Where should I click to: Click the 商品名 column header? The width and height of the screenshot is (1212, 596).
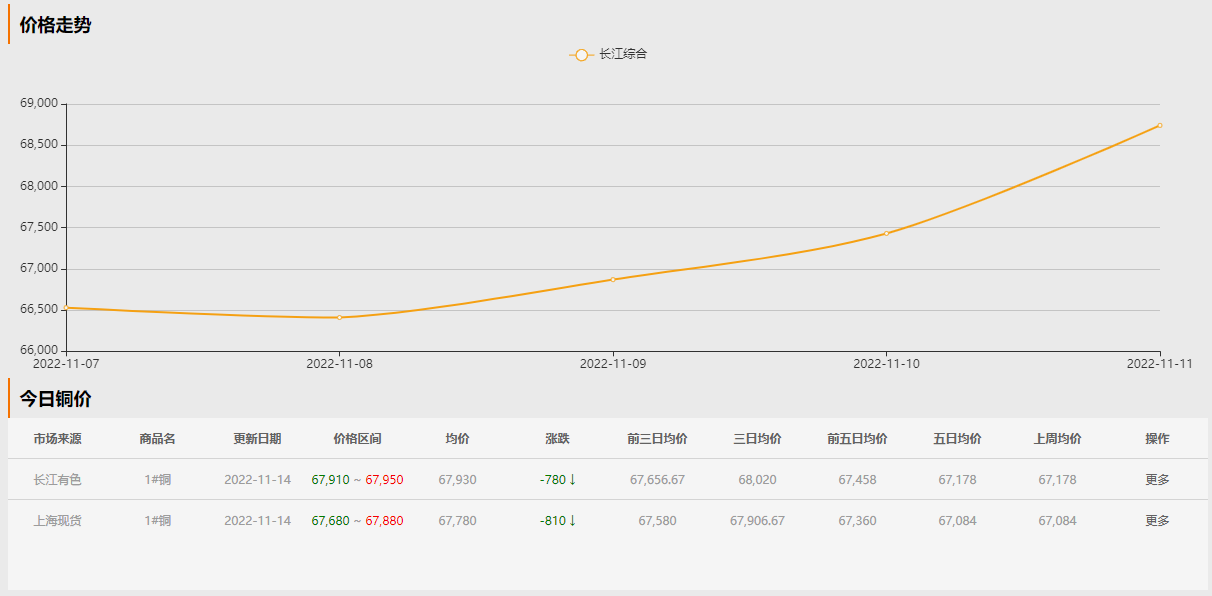(x=157, y=439)
